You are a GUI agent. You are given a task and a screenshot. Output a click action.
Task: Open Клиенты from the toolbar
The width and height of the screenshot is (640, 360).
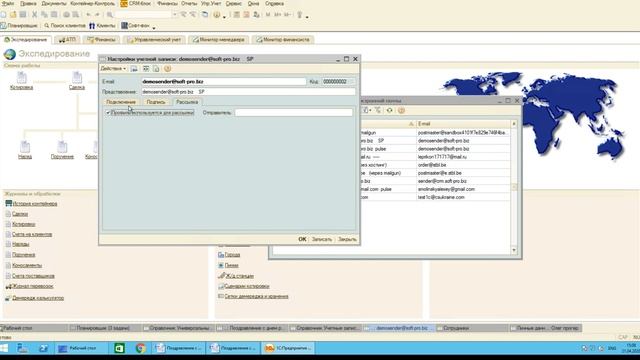(102, 26)
